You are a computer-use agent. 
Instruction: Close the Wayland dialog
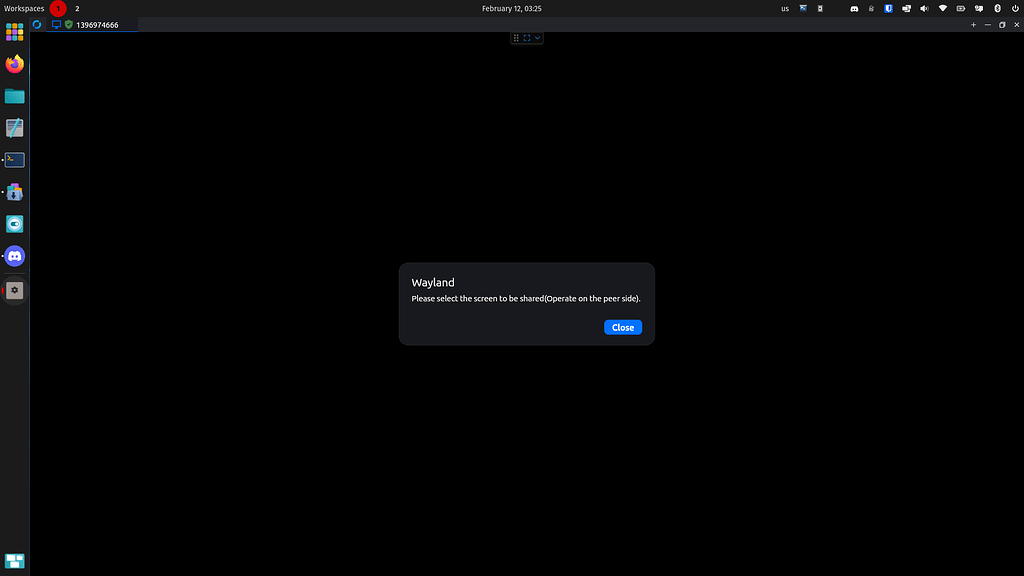(x=622, y=327)
